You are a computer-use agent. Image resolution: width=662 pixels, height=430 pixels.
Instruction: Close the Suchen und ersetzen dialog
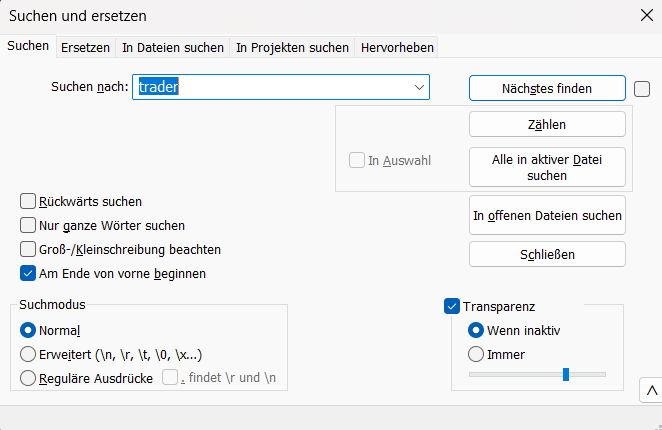click(646, 15)
